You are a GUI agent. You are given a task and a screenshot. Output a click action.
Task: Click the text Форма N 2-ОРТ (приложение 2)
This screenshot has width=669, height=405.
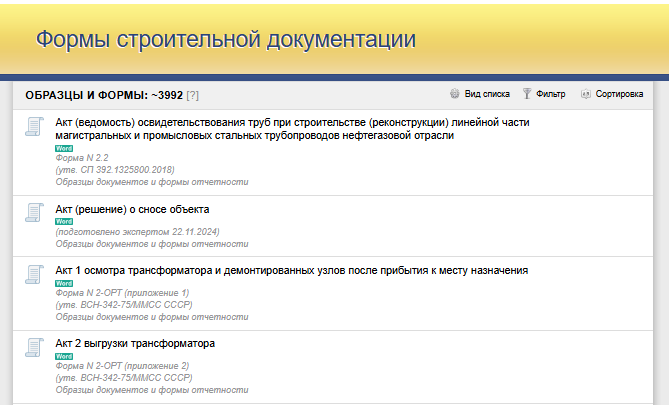point(122,366)
